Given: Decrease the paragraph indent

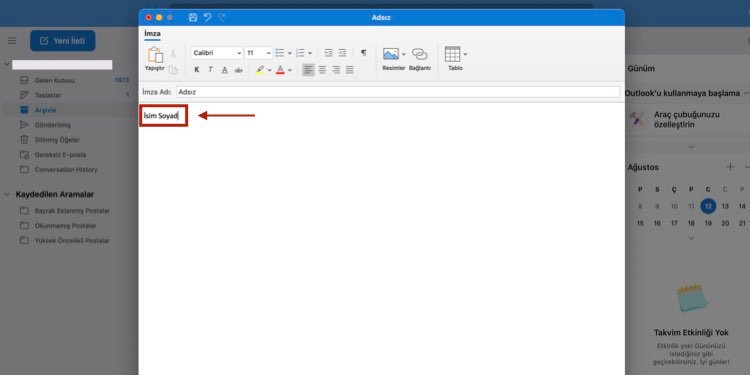Looking at the screenshot, I should (328, 53).
